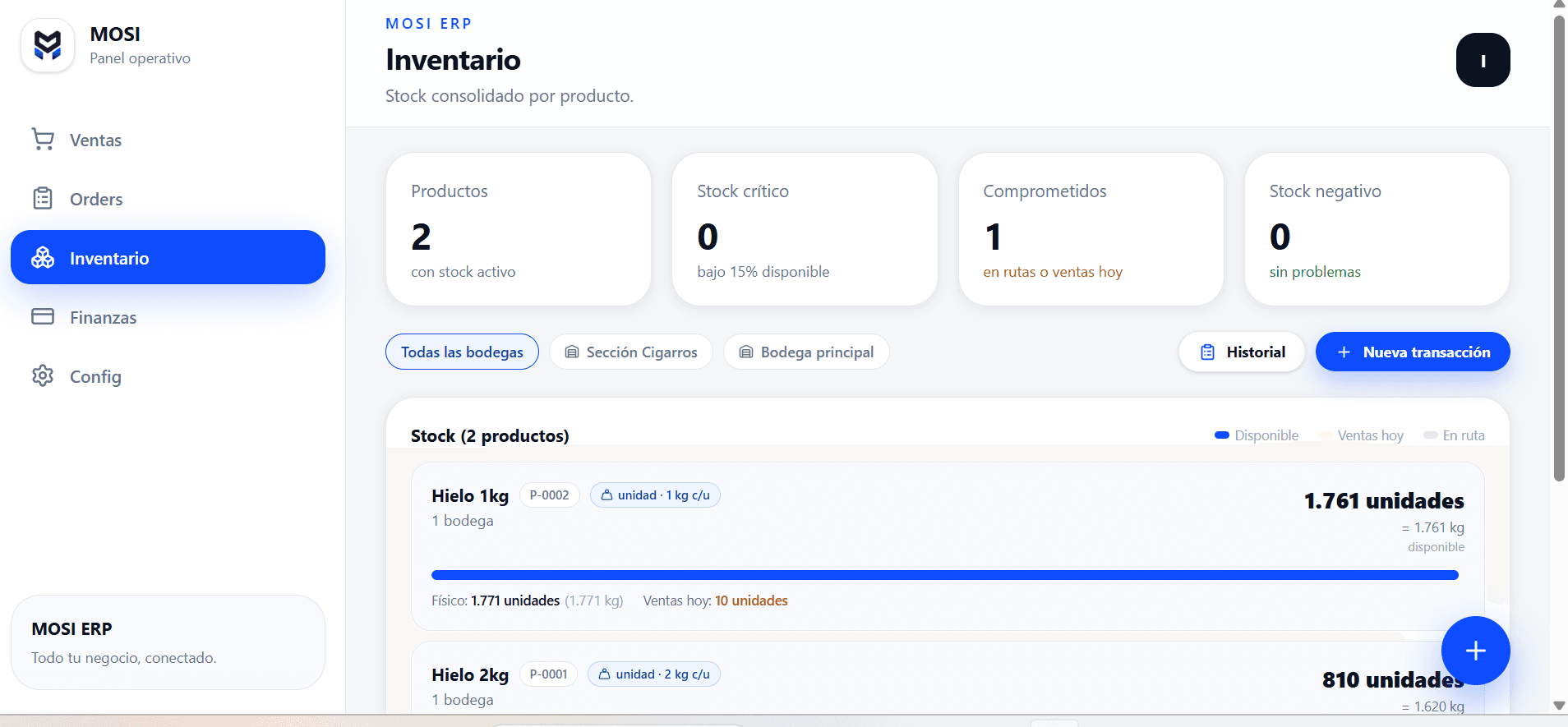Click the MOSI ERP breadcrumb label

428,24
